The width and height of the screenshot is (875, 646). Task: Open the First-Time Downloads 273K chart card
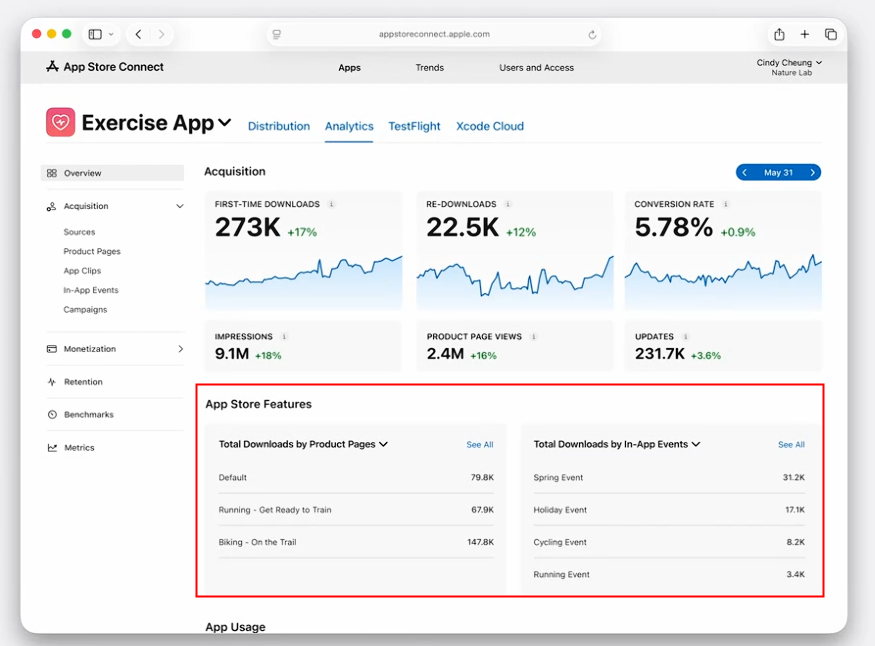(303, 250)
